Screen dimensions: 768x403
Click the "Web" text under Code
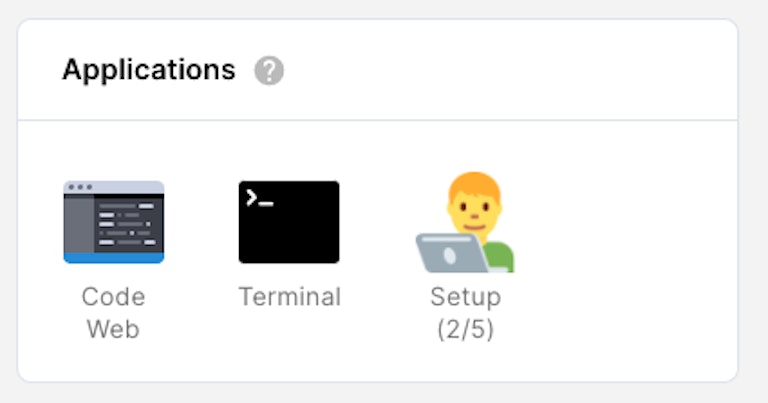click(x=113, y=329)
